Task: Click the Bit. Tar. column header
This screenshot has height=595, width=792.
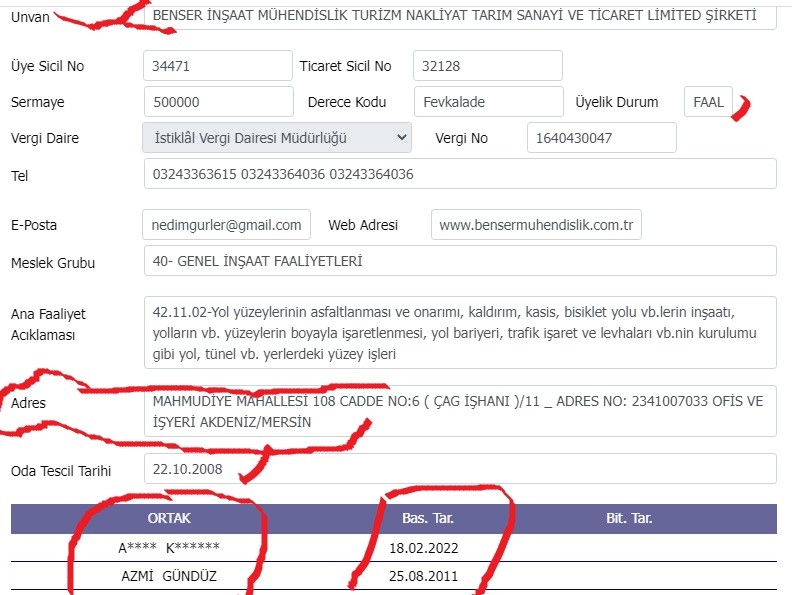Action: pyautogui.click(x=629, y=518)
